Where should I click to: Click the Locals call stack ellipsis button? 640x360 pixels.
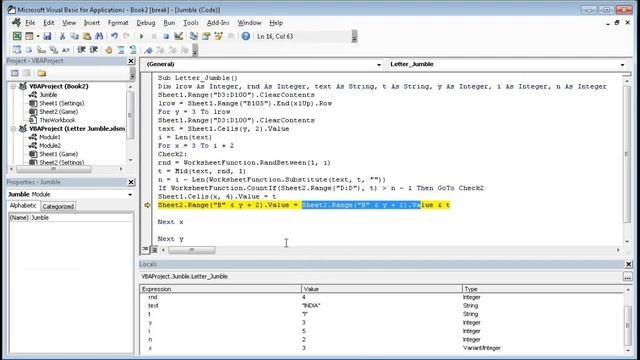click(628, 277)
